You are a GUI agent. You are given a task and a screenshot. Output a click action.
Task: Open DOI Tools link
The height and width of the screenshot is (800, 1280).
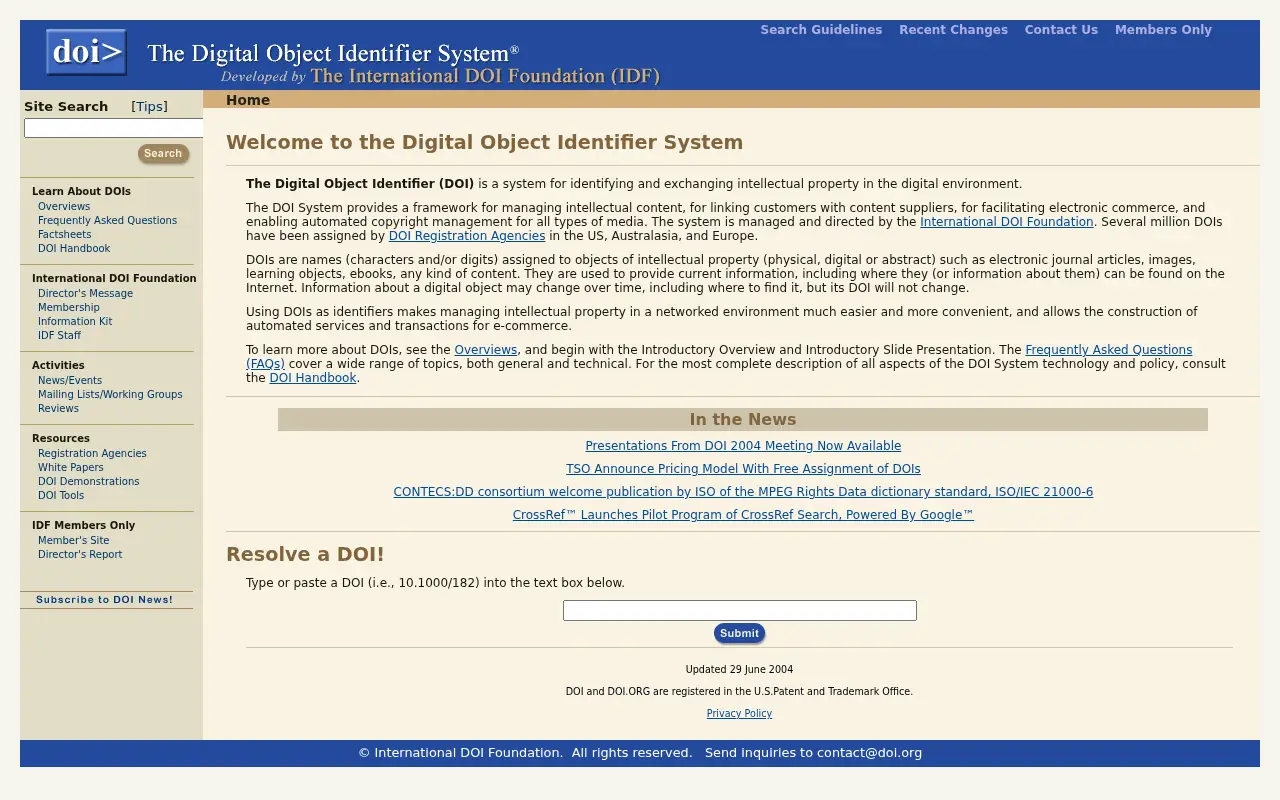tap(61, 496)
